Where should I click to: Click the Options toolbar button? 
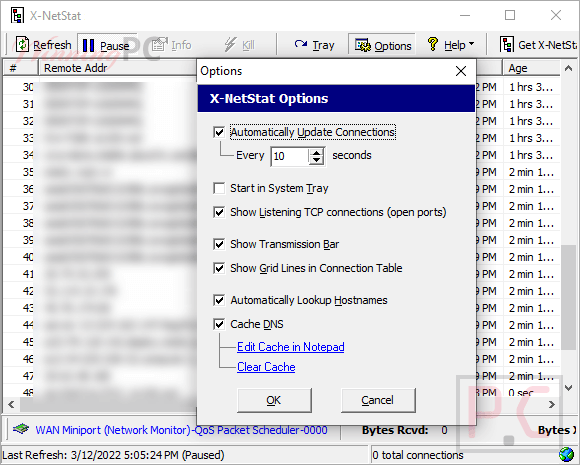coord(382,45)
